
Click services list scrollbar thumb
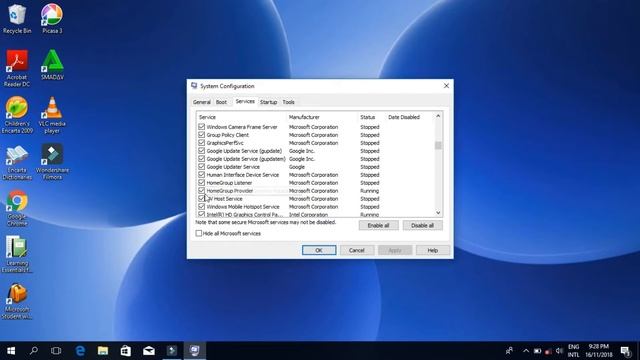pyautogui.click(x=438, y=145)
